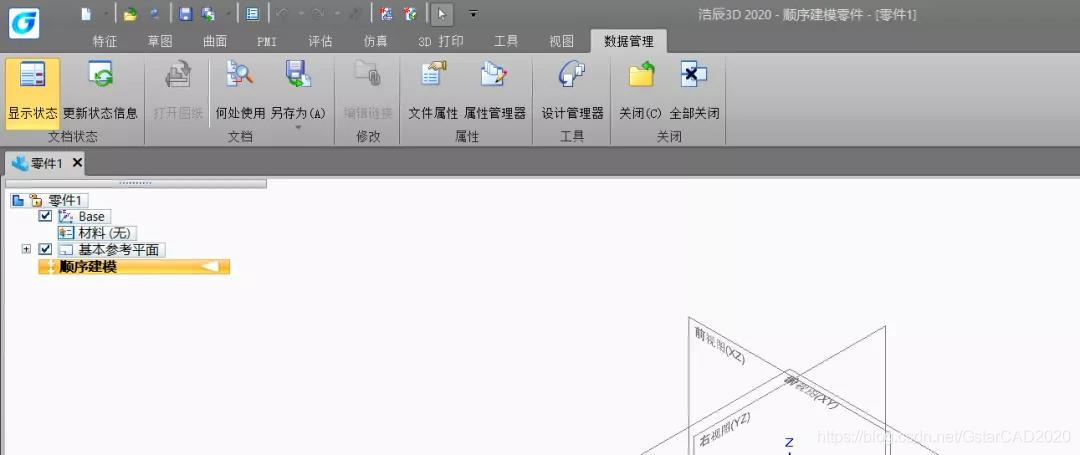This screenshot has height=455, width=1080.
Task: Switch to the 曲面 ribbon tab
Action: 215,41
